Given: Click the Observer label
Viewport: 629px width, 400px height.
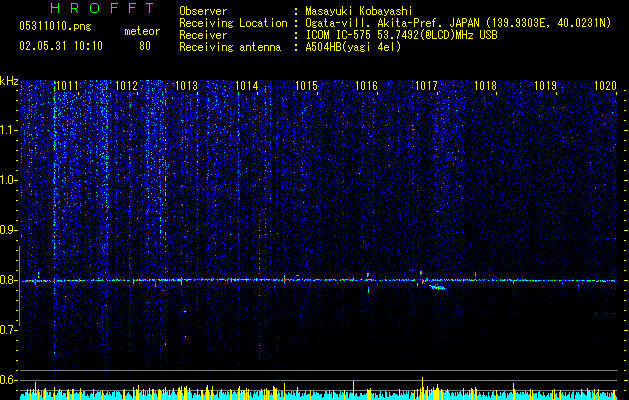Looking at the screenshot, I should (x=203, y=11).
